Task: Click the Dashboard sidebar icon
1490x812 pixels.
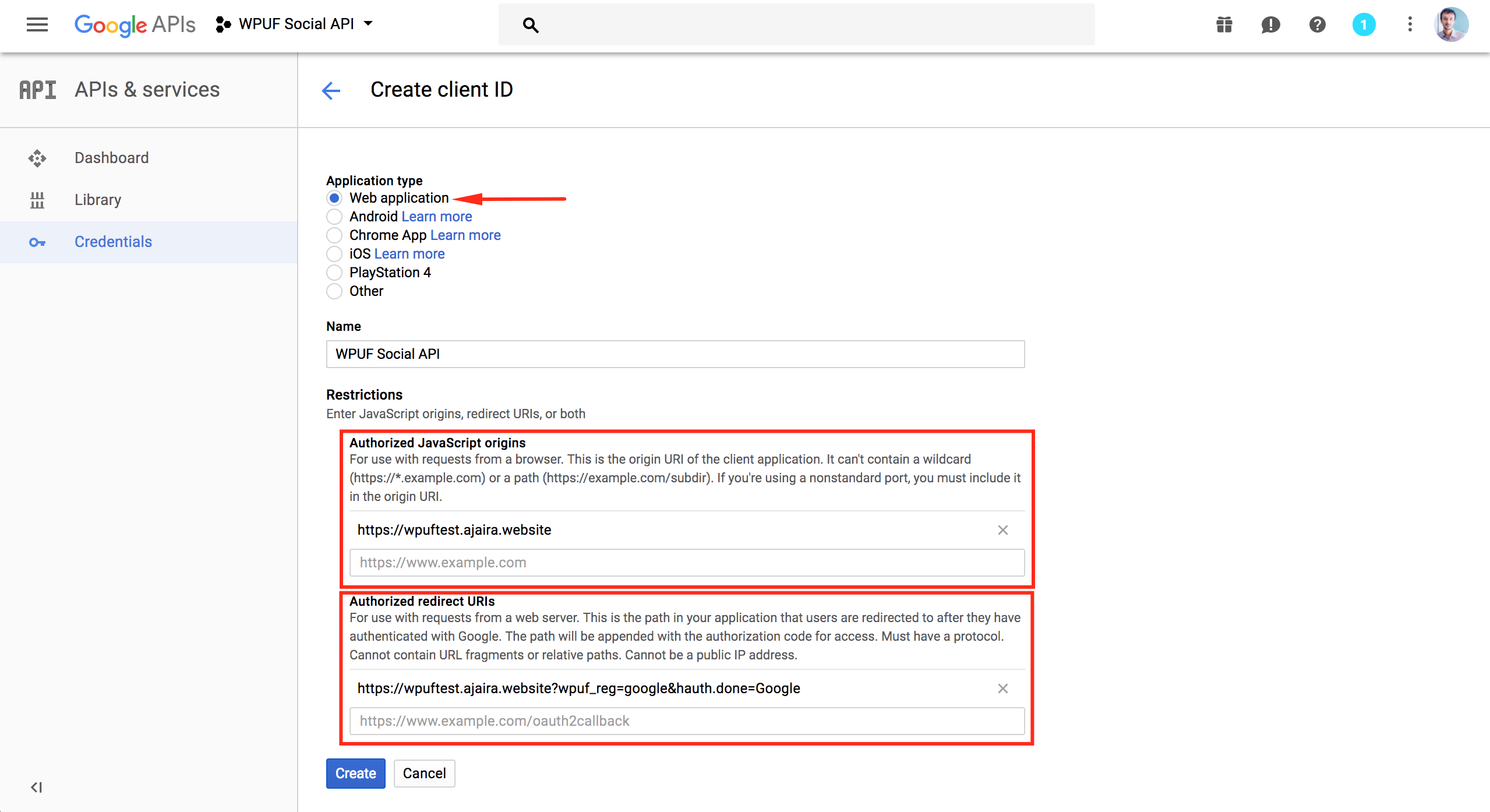Action: tap(37, 158)
